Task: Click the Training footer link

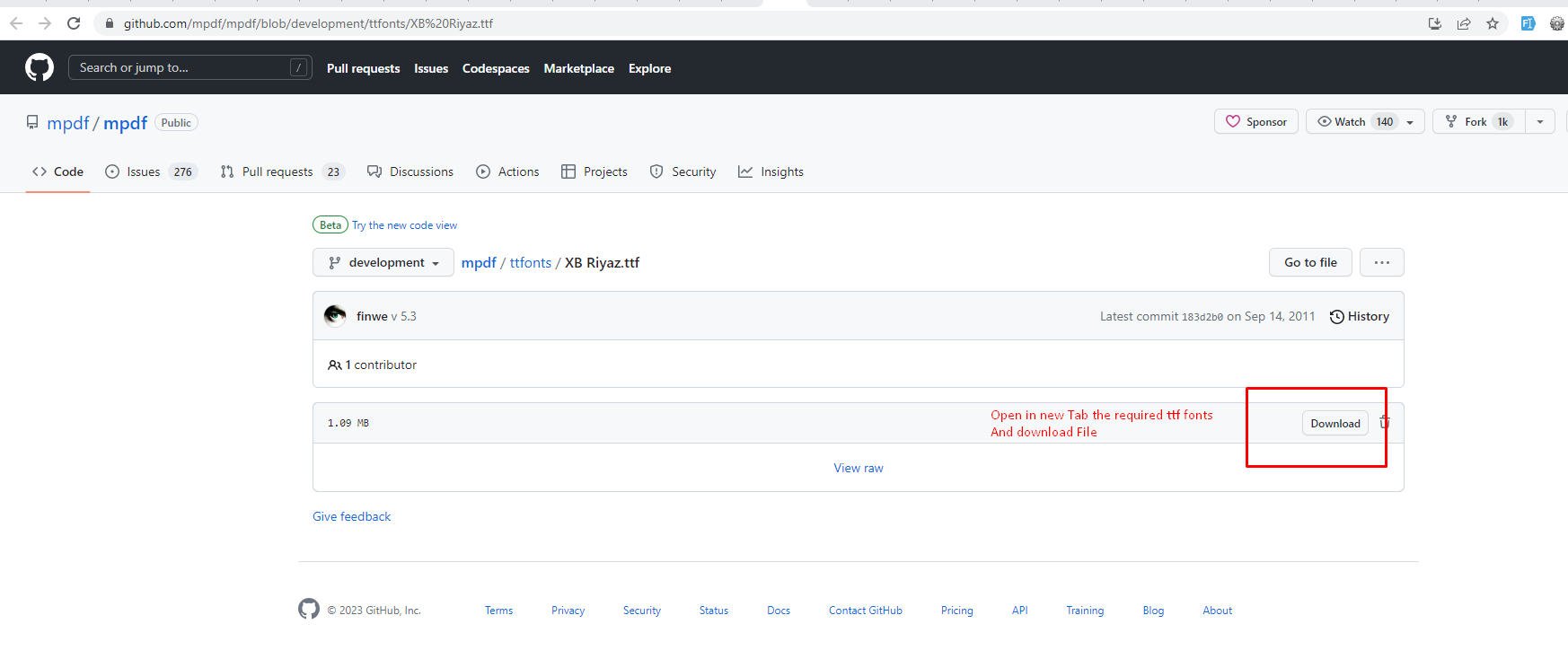Action: point(1085,611)
